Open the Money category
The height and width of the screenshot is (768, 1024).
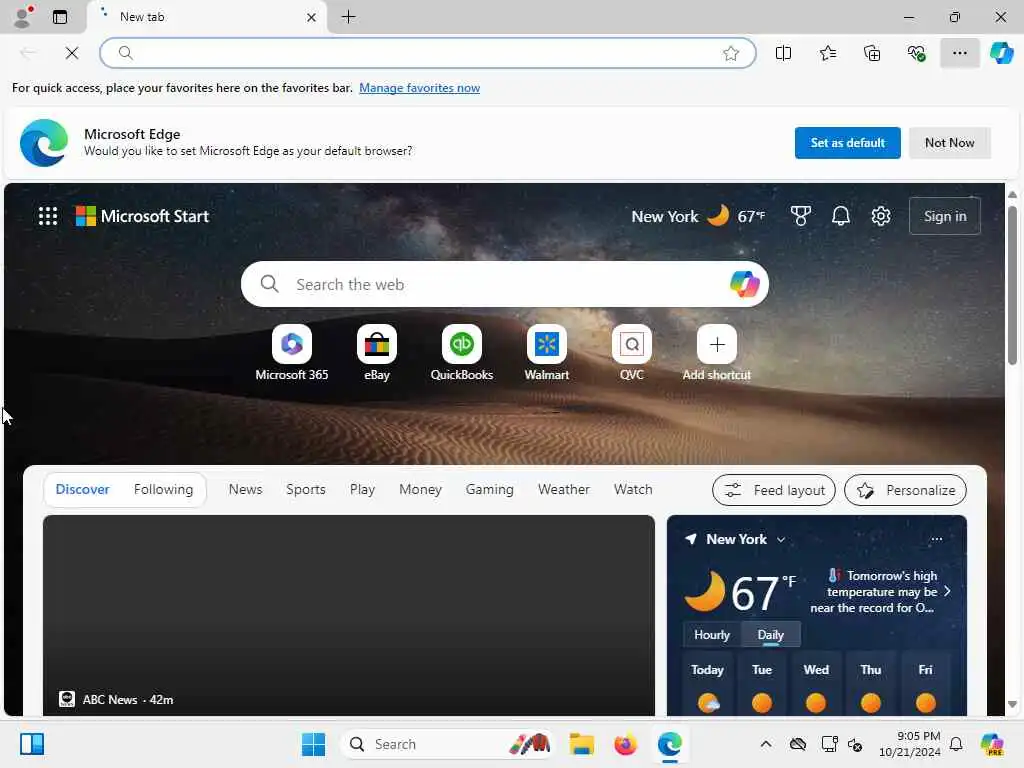click(x=421, y=489)
